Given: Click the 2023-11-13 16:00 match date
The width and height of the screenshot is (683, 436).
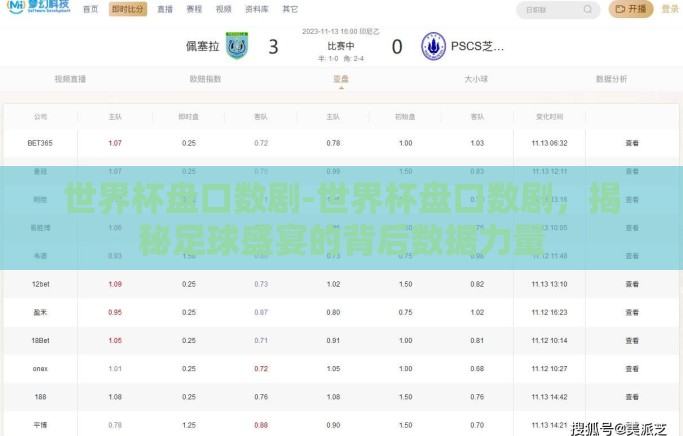Looking at the screenshot, I should point(330,31).
